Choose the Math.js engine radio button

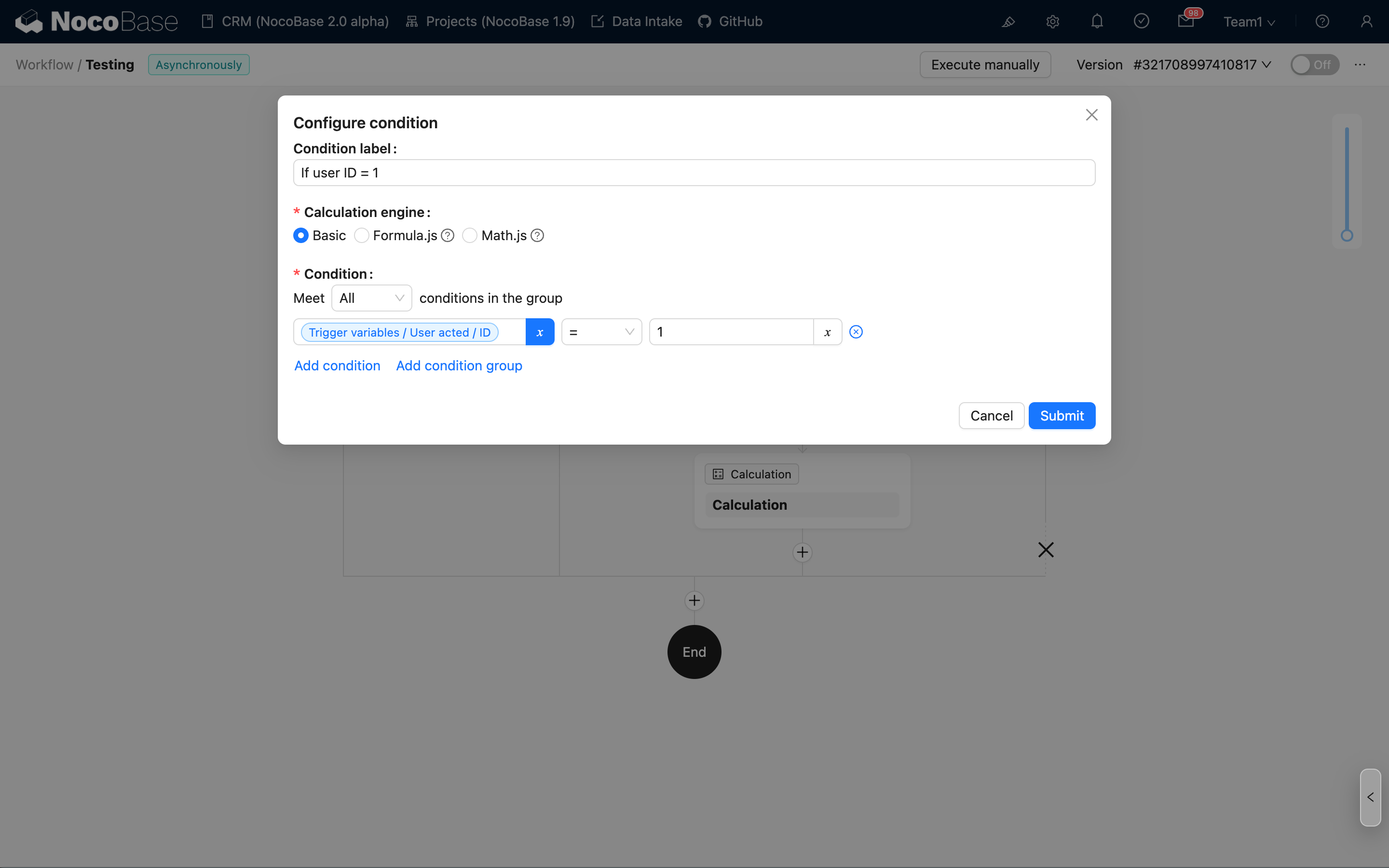coord(469,235)
